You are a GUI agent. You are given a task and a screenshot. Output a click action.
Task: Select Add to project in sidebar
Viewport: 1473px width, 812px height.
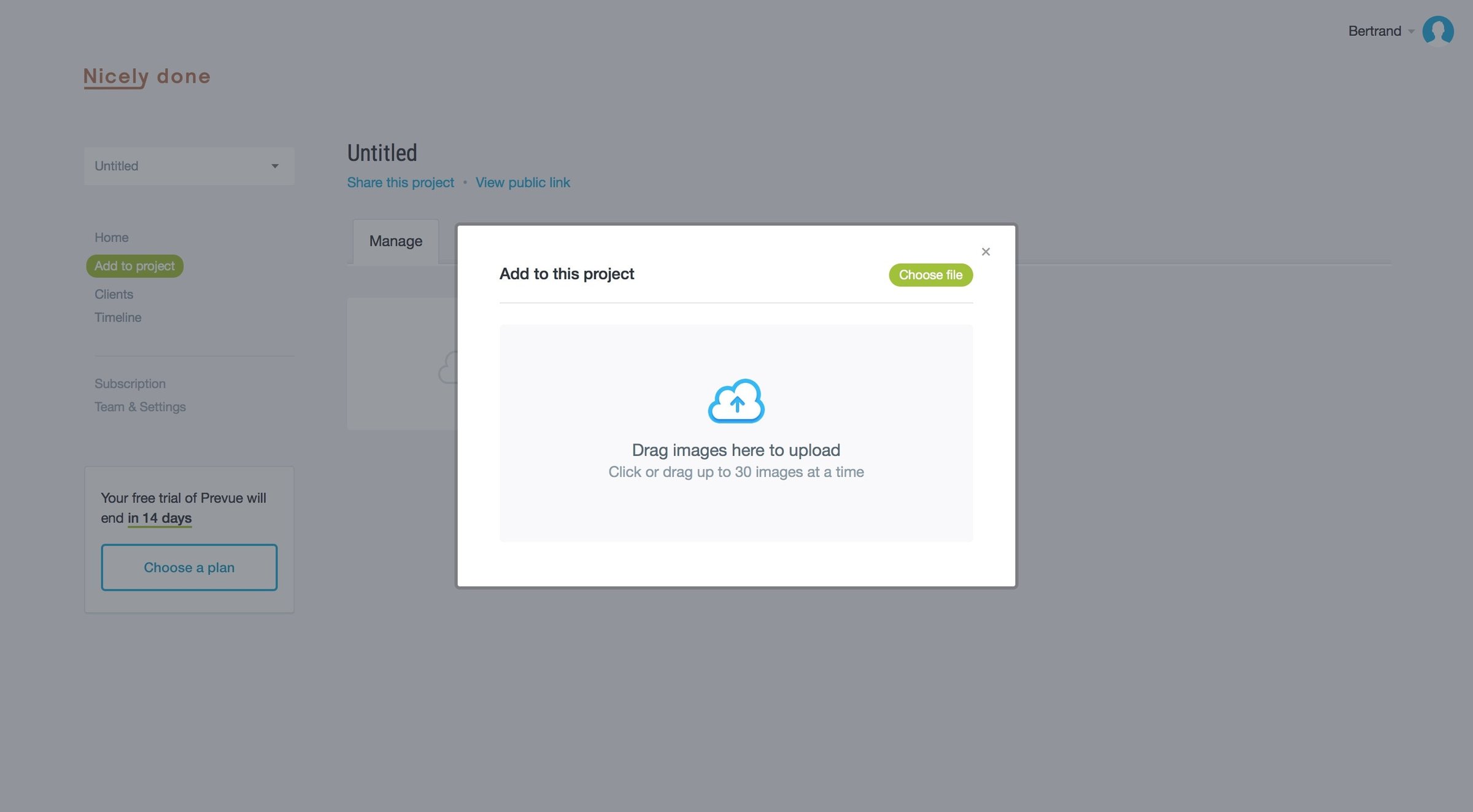click(134, 266)
